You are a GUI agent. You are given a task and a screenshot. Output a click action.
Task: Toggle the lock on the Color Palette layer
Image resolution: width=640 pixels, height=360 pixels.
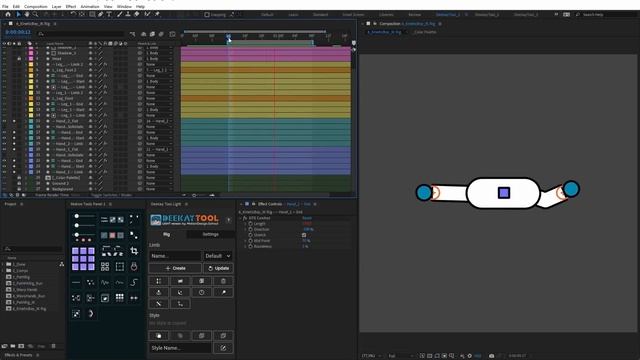pos(19,178)
